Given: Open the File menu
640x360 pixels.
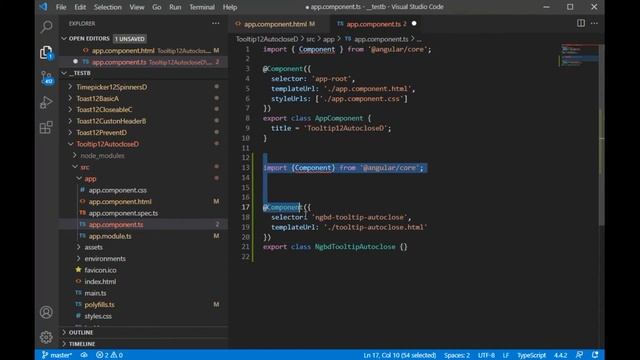Looking at the screenshot, I should pos(61,7).
